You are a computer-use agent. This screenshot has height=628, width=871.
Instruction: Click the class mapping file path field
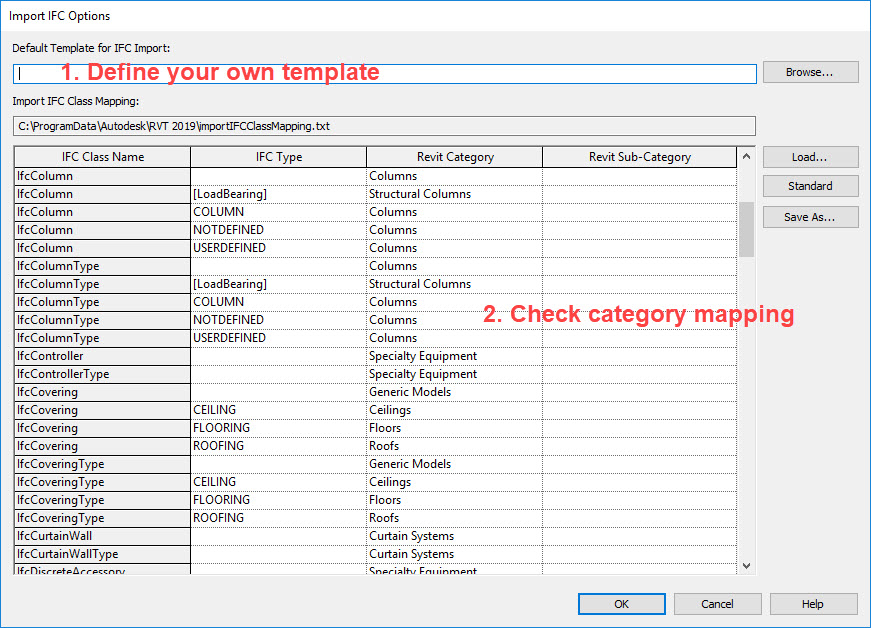pos(385,126)
